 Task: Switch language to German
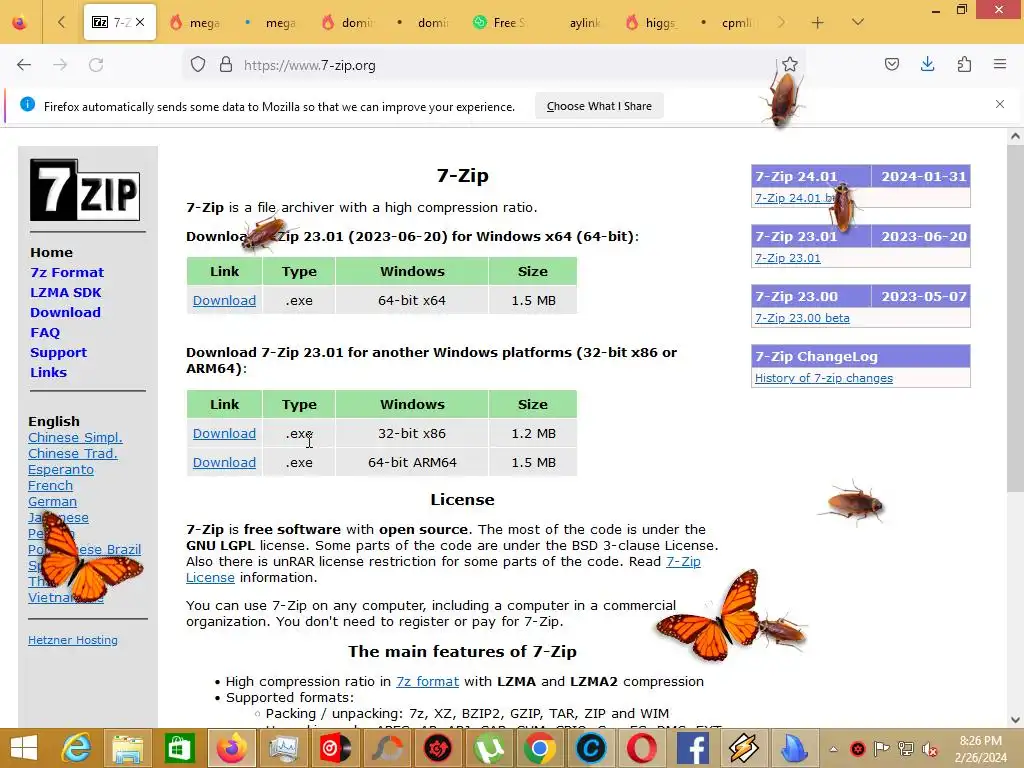coord(52,502)
